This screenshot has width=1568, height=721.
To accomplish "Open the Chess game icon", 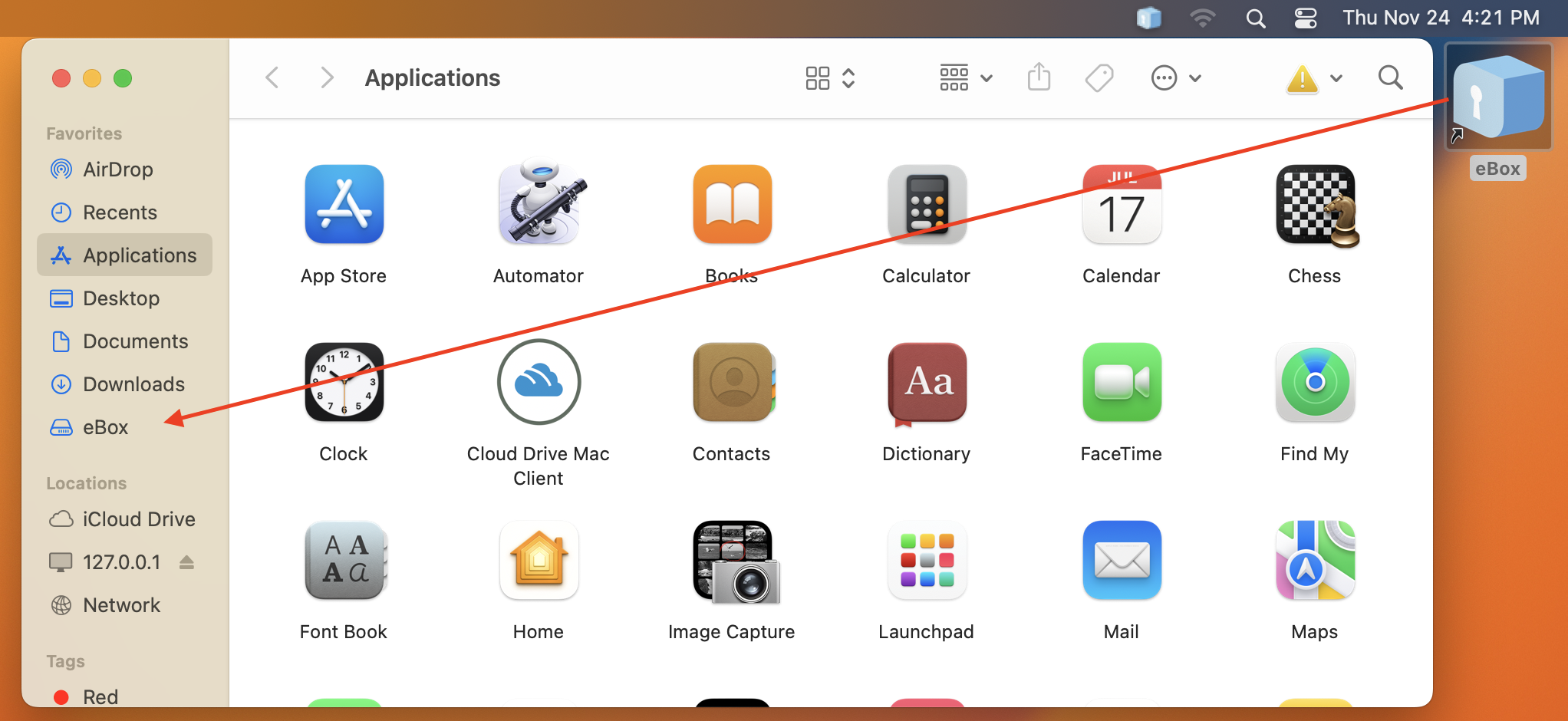I will point(1316,206).
